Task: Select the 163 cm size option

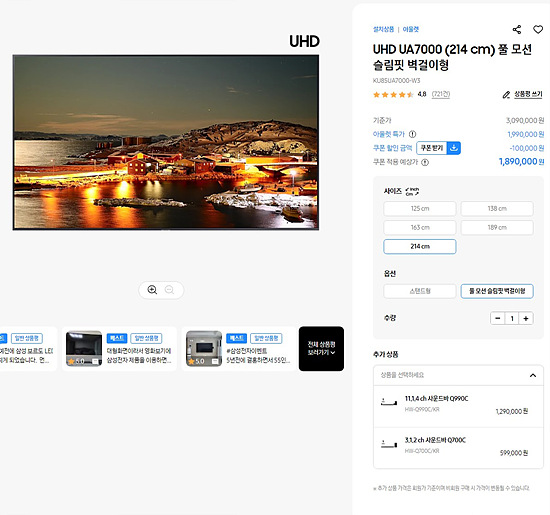Action: [420, 228]
